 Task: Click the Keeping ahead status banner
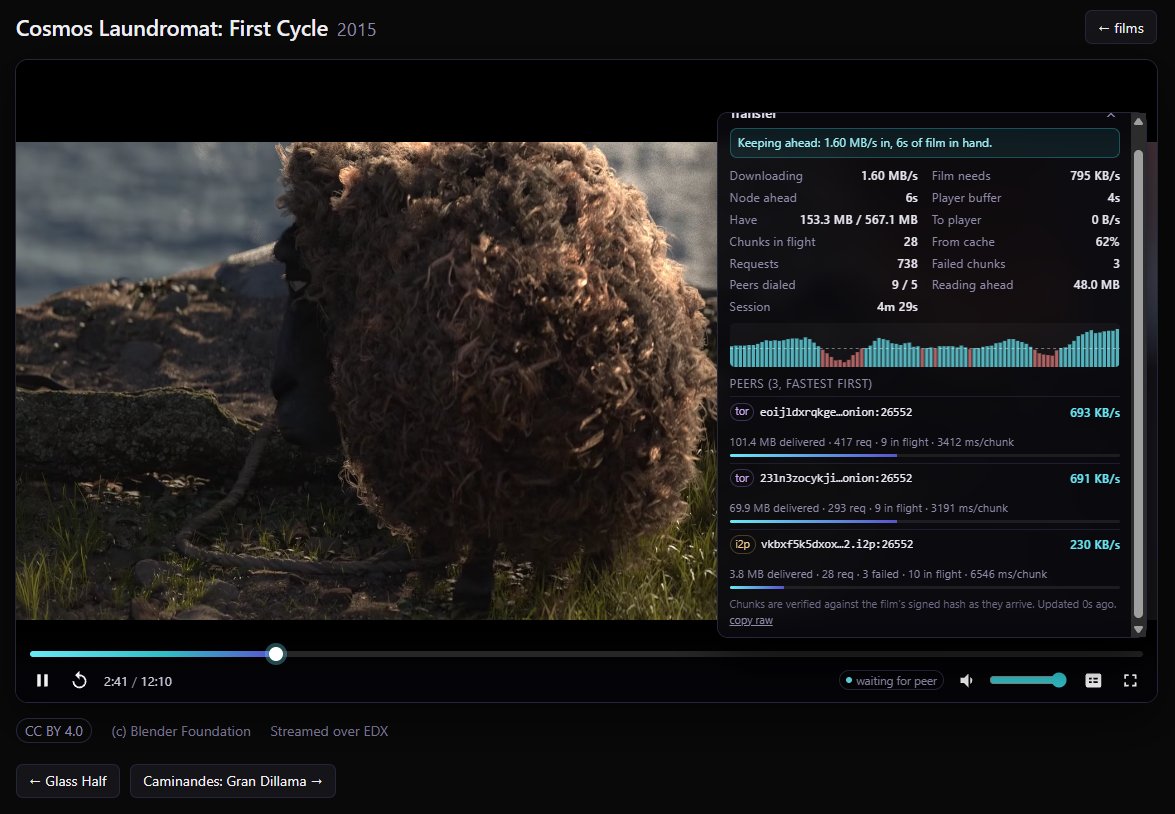coord(925,143)
